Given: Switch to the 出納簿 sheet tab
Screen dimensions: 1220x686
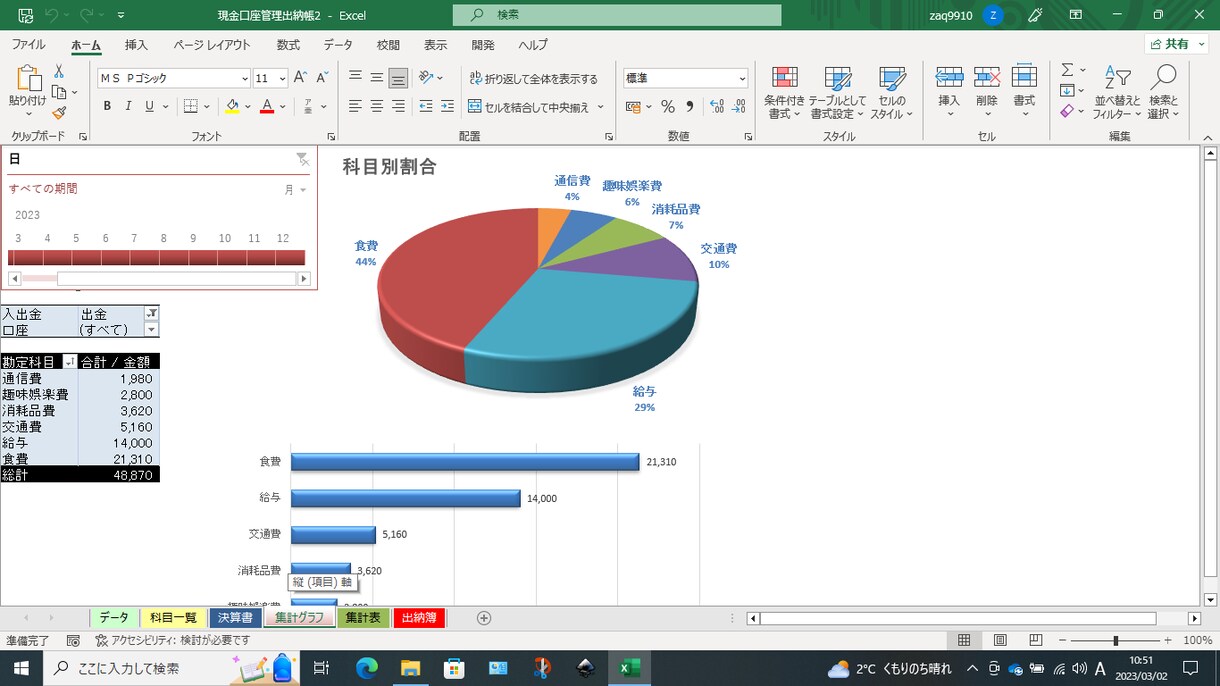Looking at the screenshot, I should pyautogui.click(x=419, y=618).
